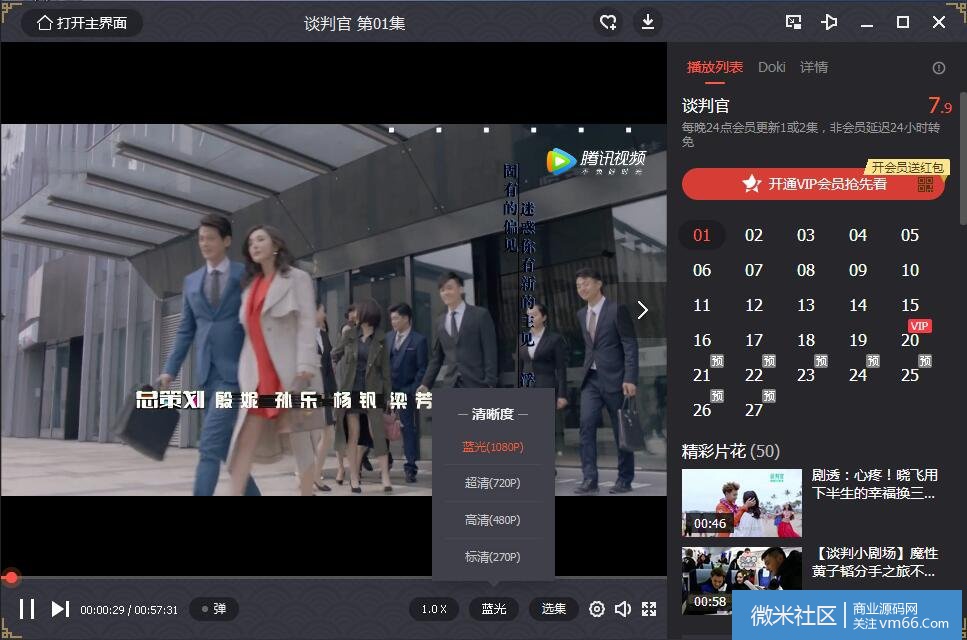Viewport: 967px width, 640px height.
Task: Select 高清(480P) quality option
Action: pyautogui.click(x=493, y=520)
